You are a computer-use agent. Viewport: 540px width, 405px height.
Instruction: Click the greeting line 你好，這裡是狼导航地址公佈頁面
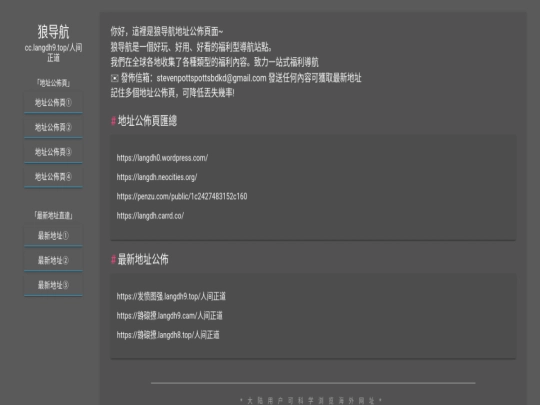point(167,32)
